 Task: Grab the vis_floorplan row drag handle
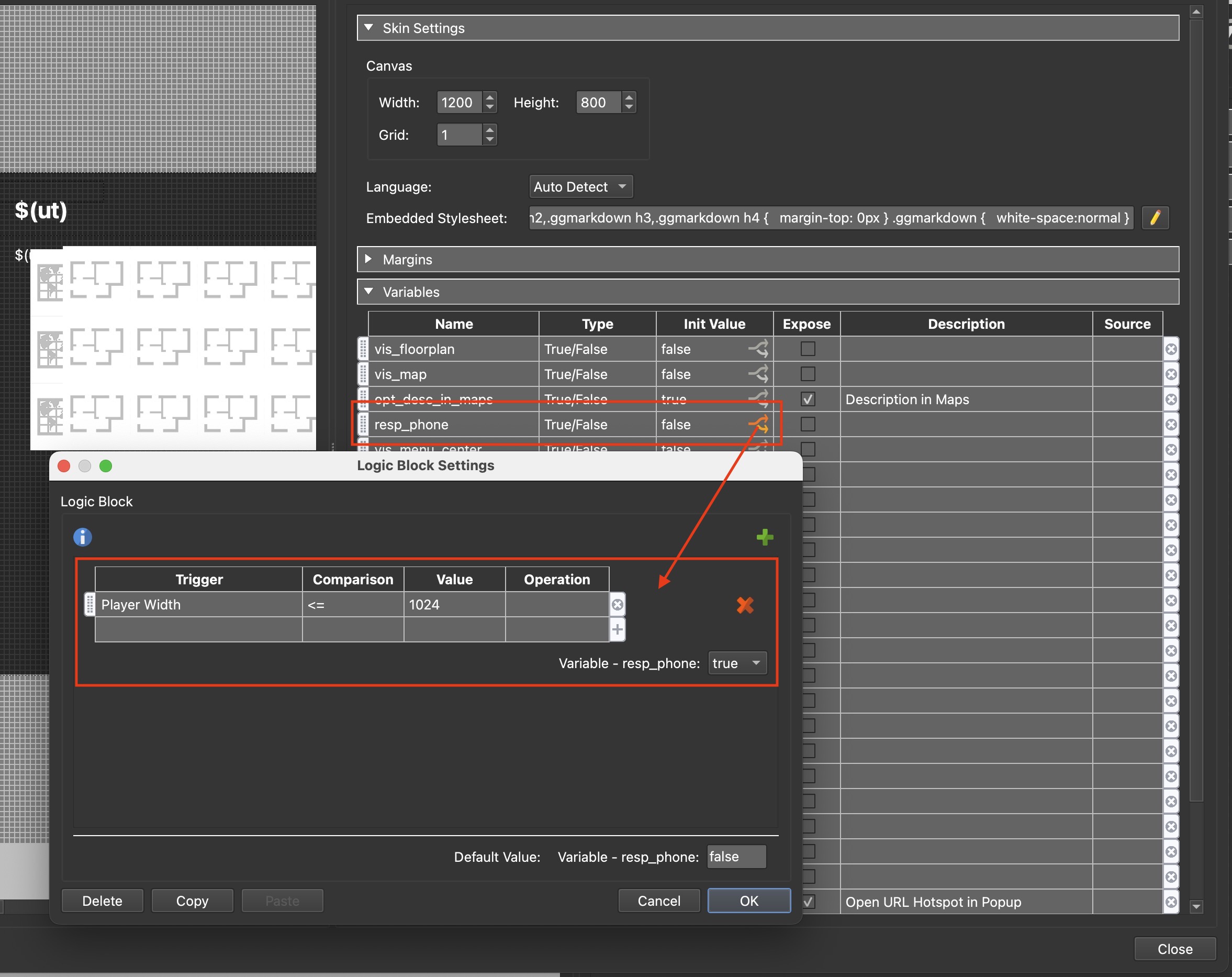pos(363,349)
